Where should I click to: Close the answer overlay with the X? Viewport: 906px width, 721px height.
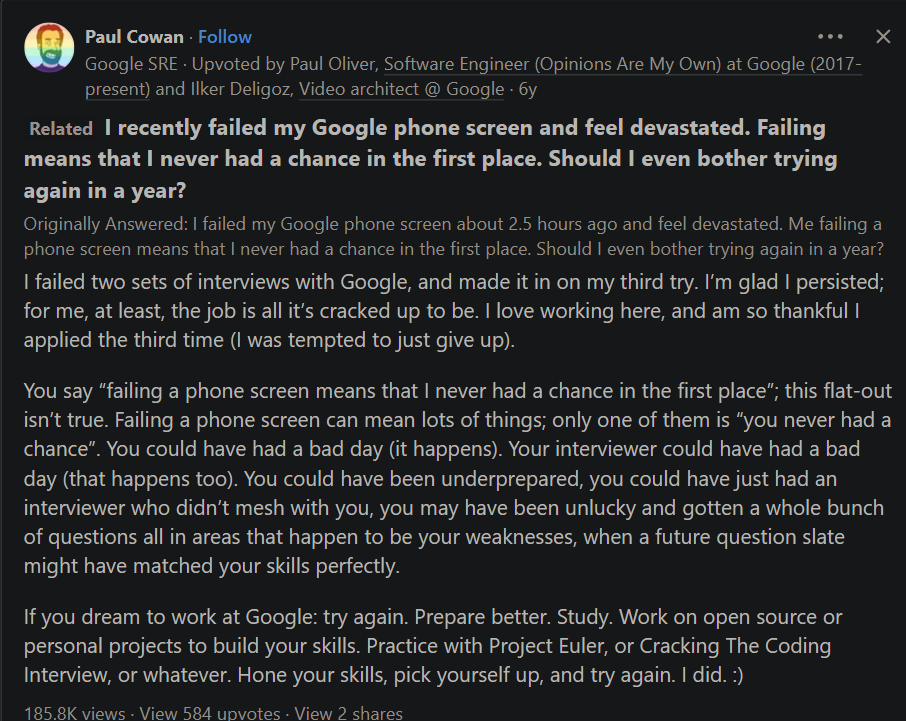click(x=883, y=36)
